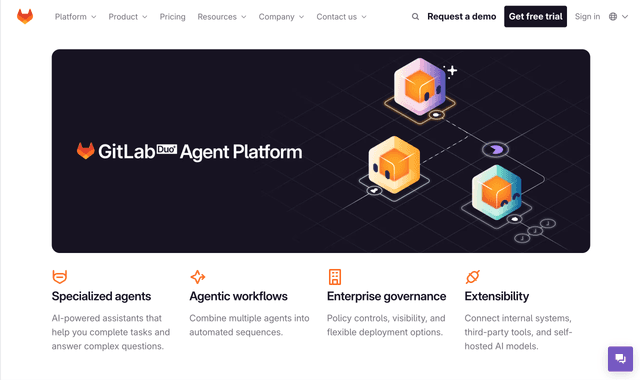Screen dimensions: 640x380
Task: Click the Enterprise governance building icon
Action: point(335,277)
